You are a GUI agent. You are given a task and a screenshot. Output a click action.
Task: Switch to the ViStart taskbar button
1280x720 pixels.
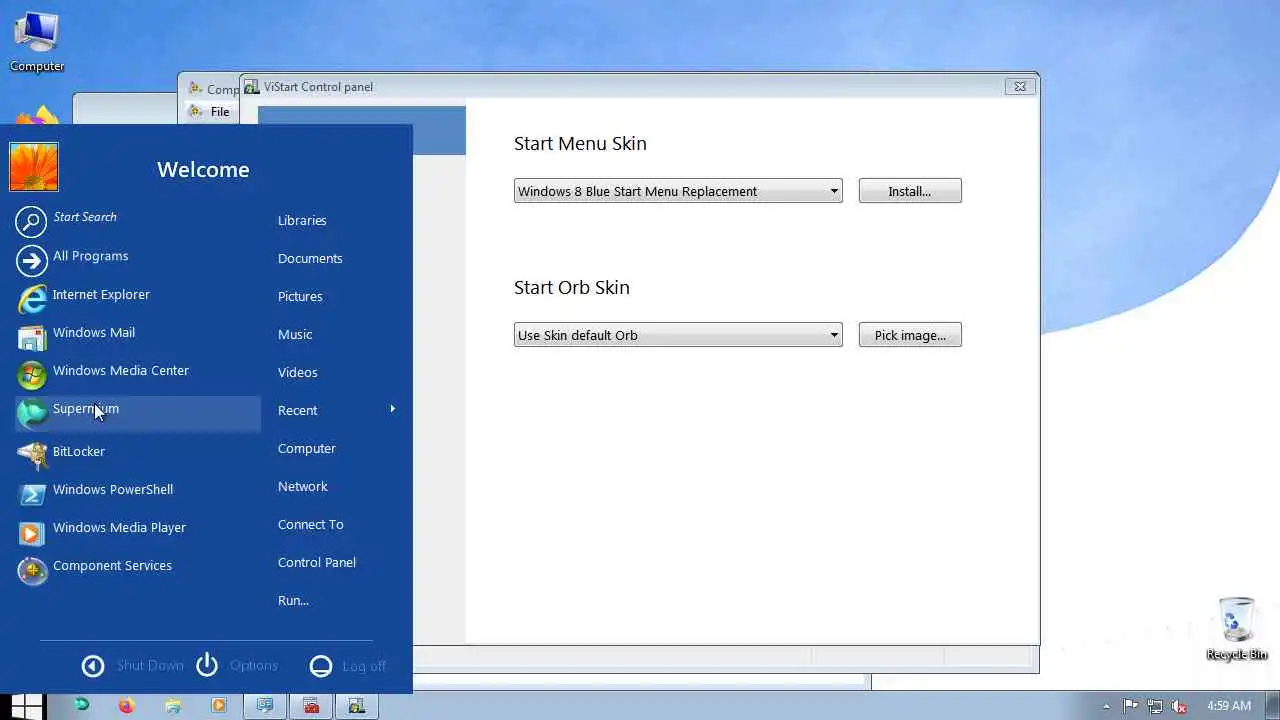click(x=357, y=705)
